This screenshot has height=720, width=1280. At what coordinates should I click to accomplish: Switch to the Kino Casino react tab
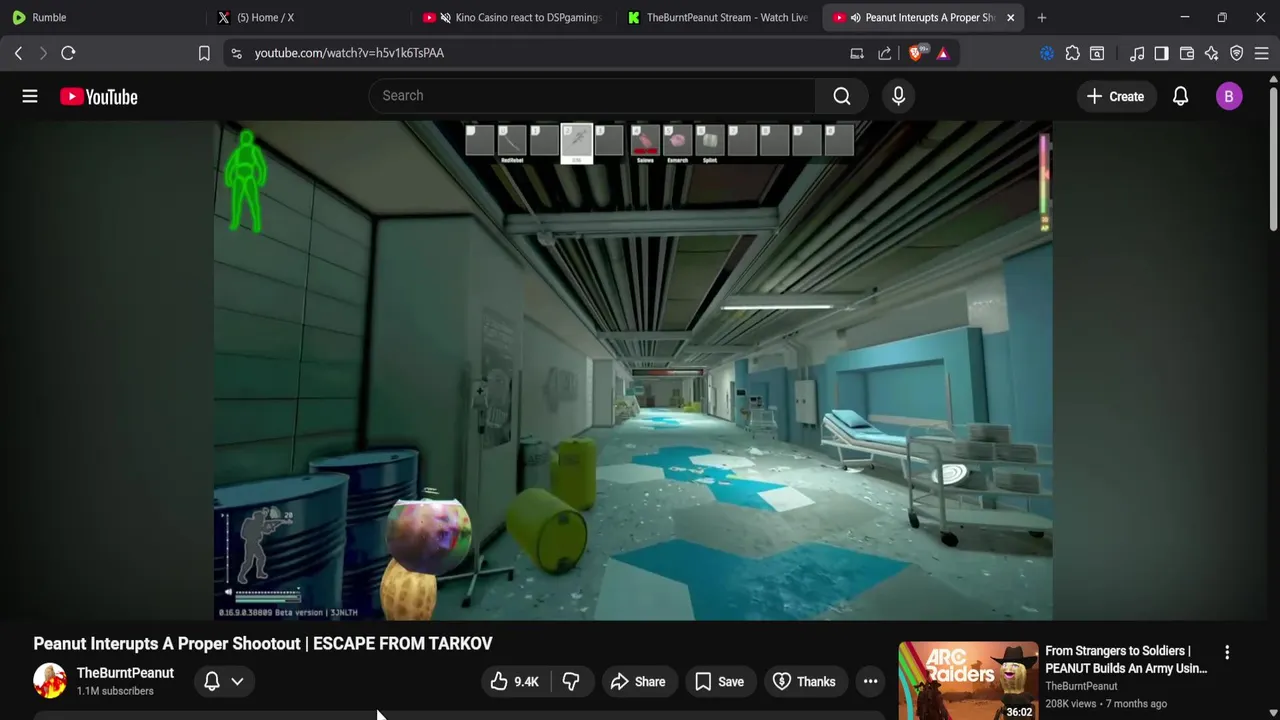tap(513, 17)
